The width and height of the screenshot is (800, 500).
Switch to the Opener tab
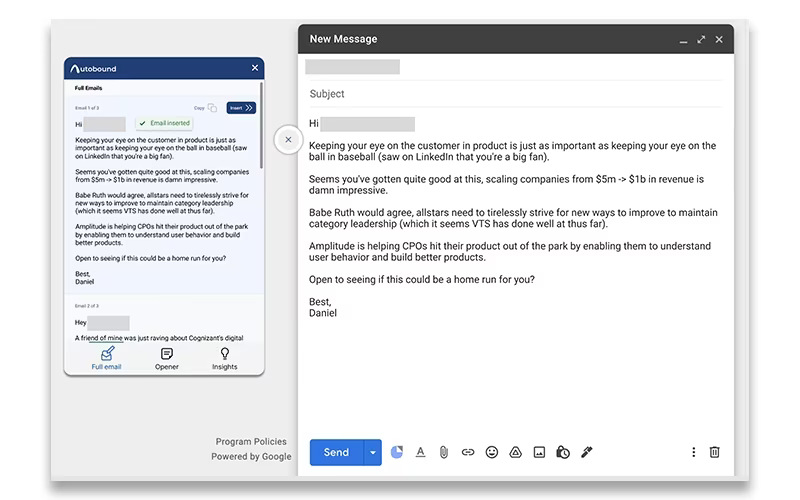(167, 358)
